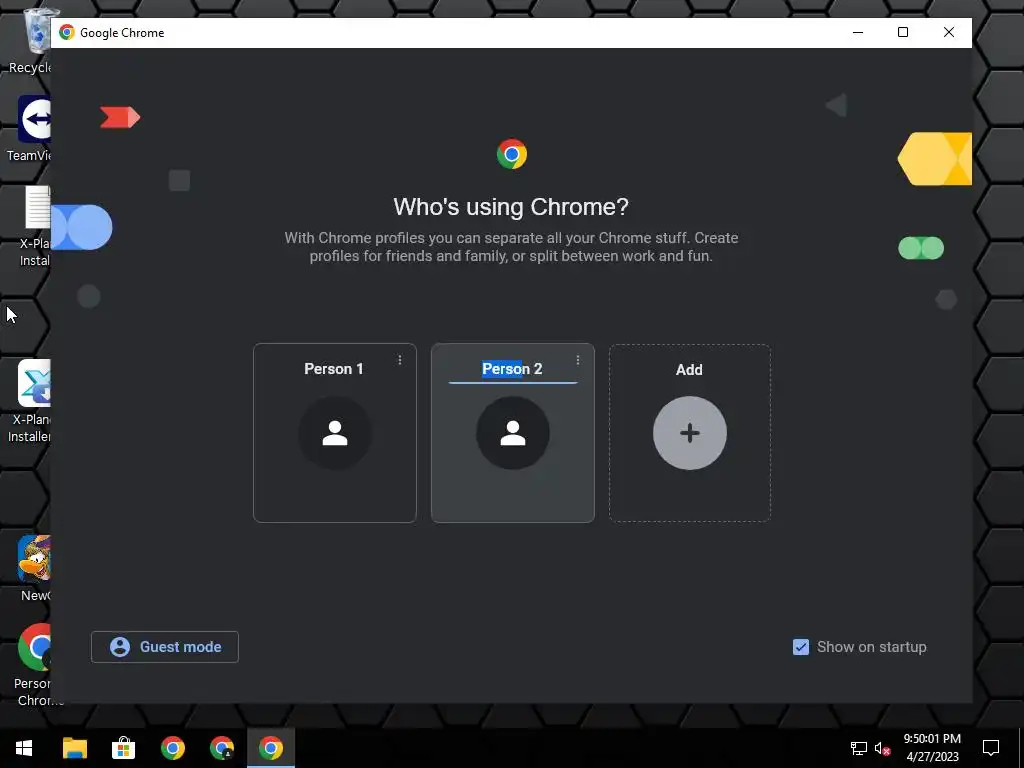Select the Person Chrome desktop shortcut
This screenshot has height=768, width=1024.
[34, 665]
